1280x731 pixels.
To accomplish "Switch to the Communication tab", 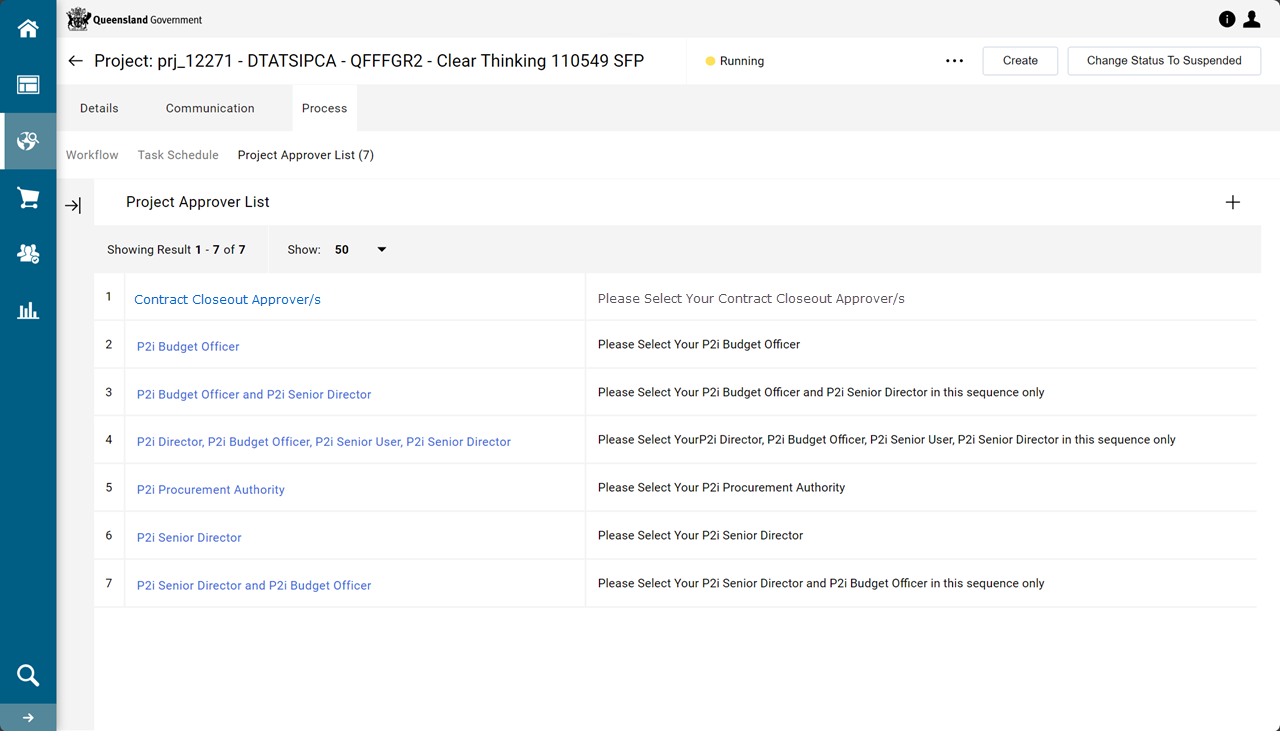I will click(x=210, y=108).
